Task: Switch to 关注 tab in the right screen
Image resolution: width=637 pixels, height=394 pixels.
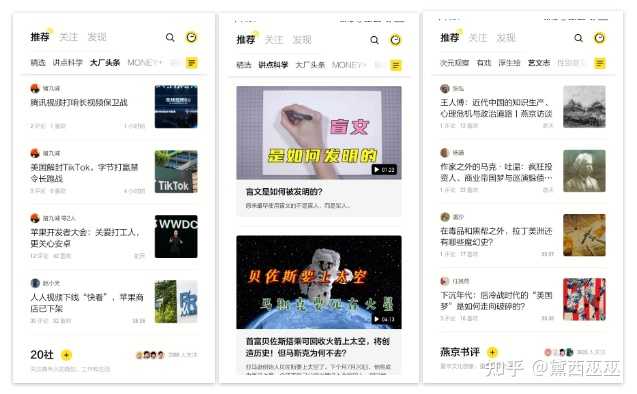Action: (x=478, y=38)
